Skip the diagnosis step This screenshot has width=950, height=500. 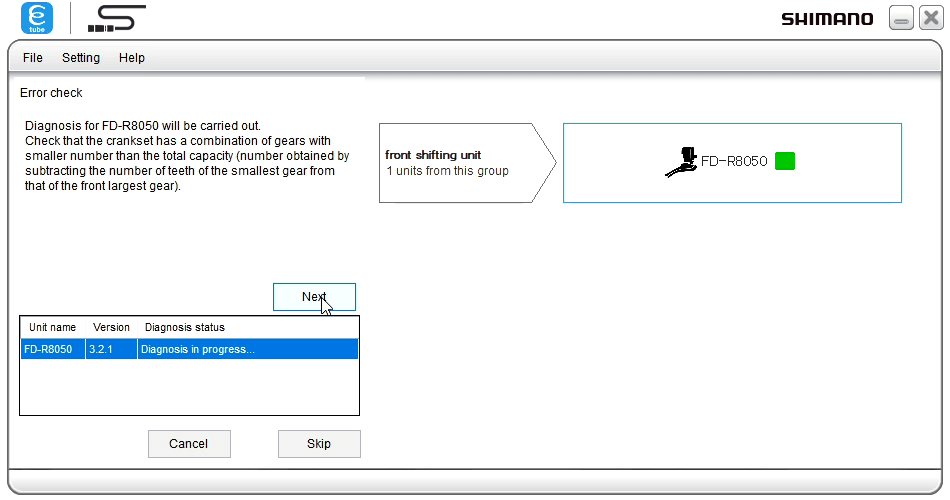tap(319, 444)
